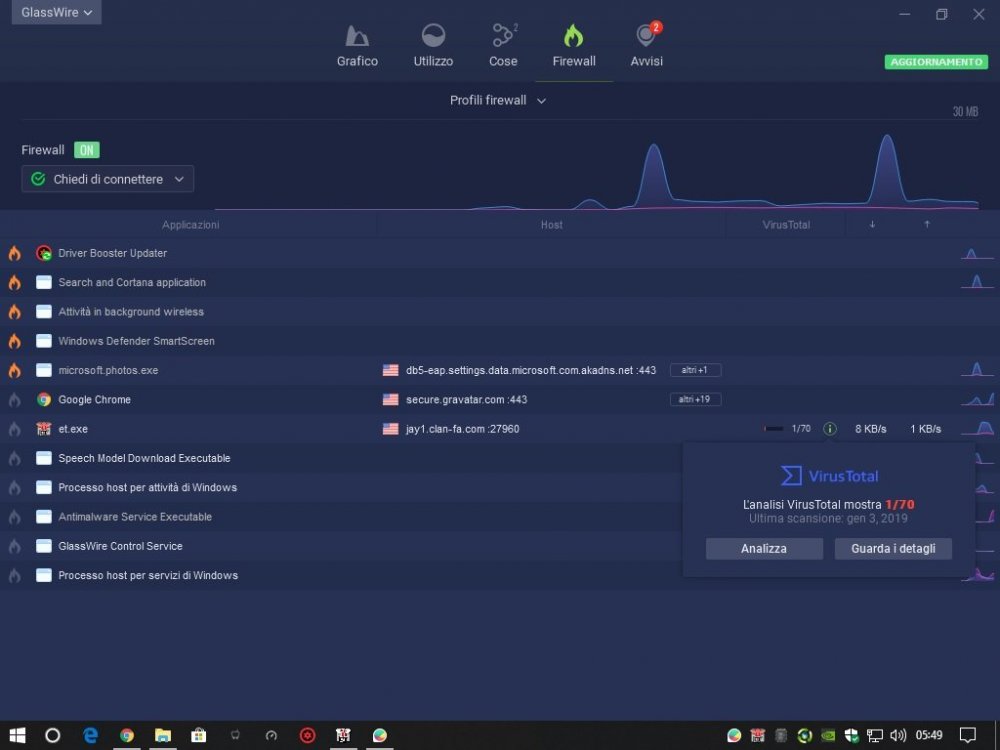Open the Chiedi di connettere mode dropdown

click(107, 179)
